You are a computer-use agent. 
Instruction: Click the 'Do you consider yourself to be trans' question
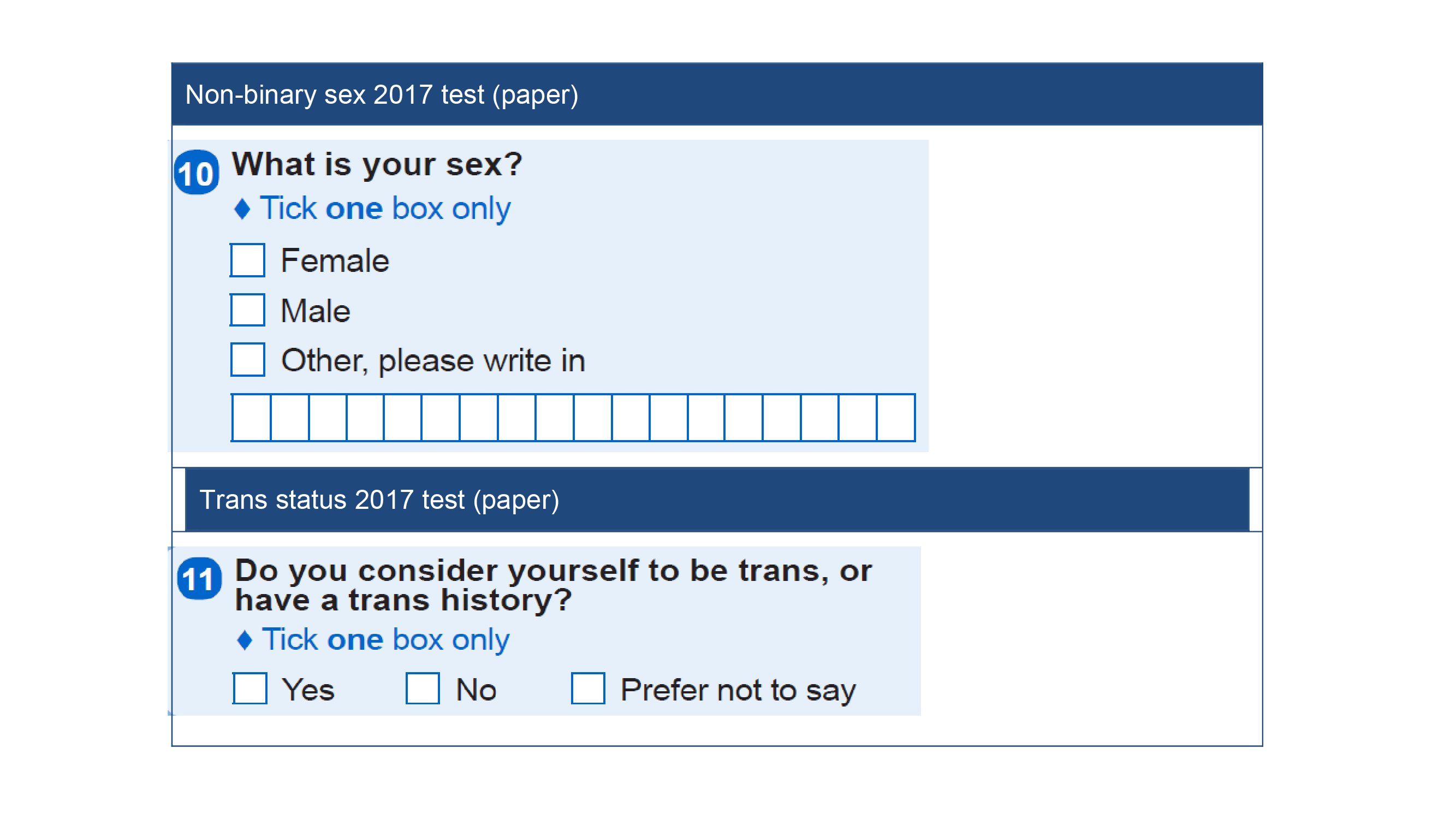[554, 585]
